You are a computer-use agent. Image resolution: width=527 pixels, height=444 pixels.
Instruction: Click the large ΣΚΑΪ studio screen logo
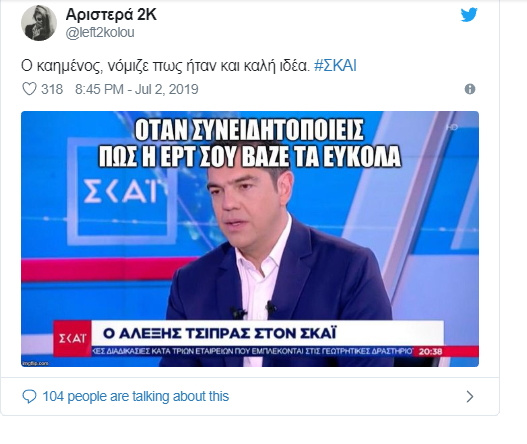point(120,191)
